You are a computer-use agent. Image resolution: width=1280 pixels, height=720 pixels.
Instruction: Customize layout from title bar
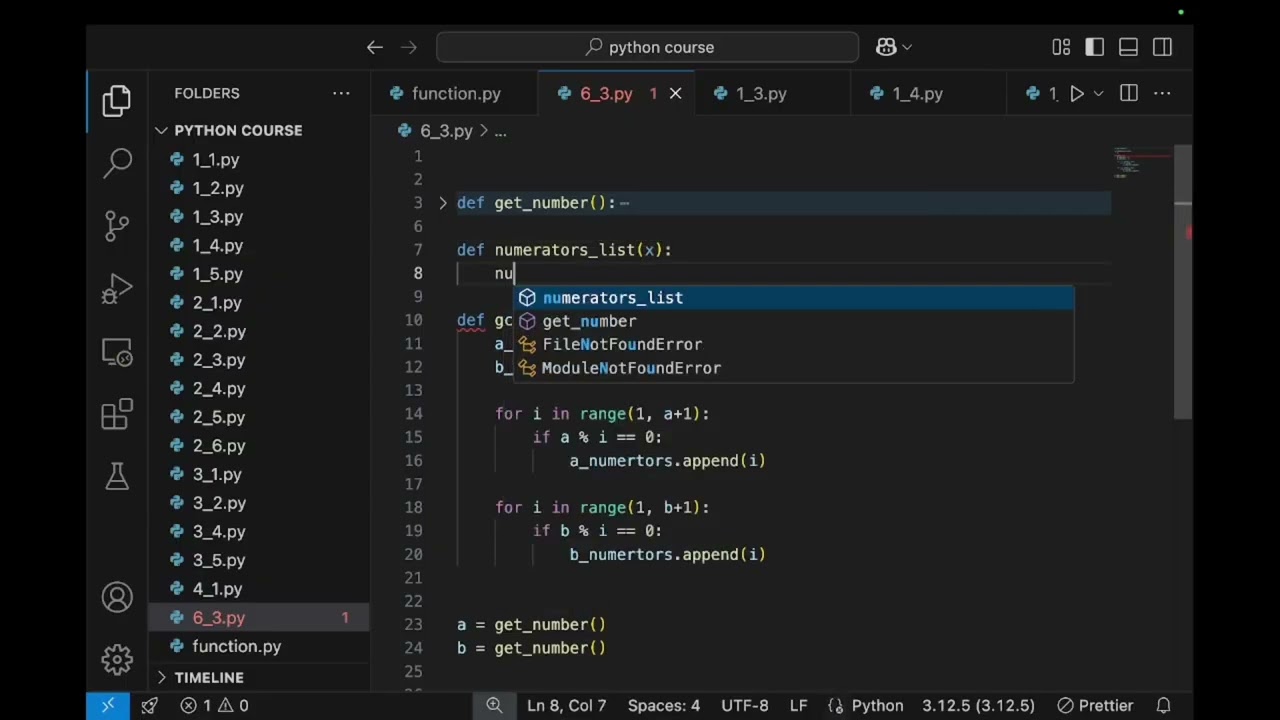[1061, 47]
